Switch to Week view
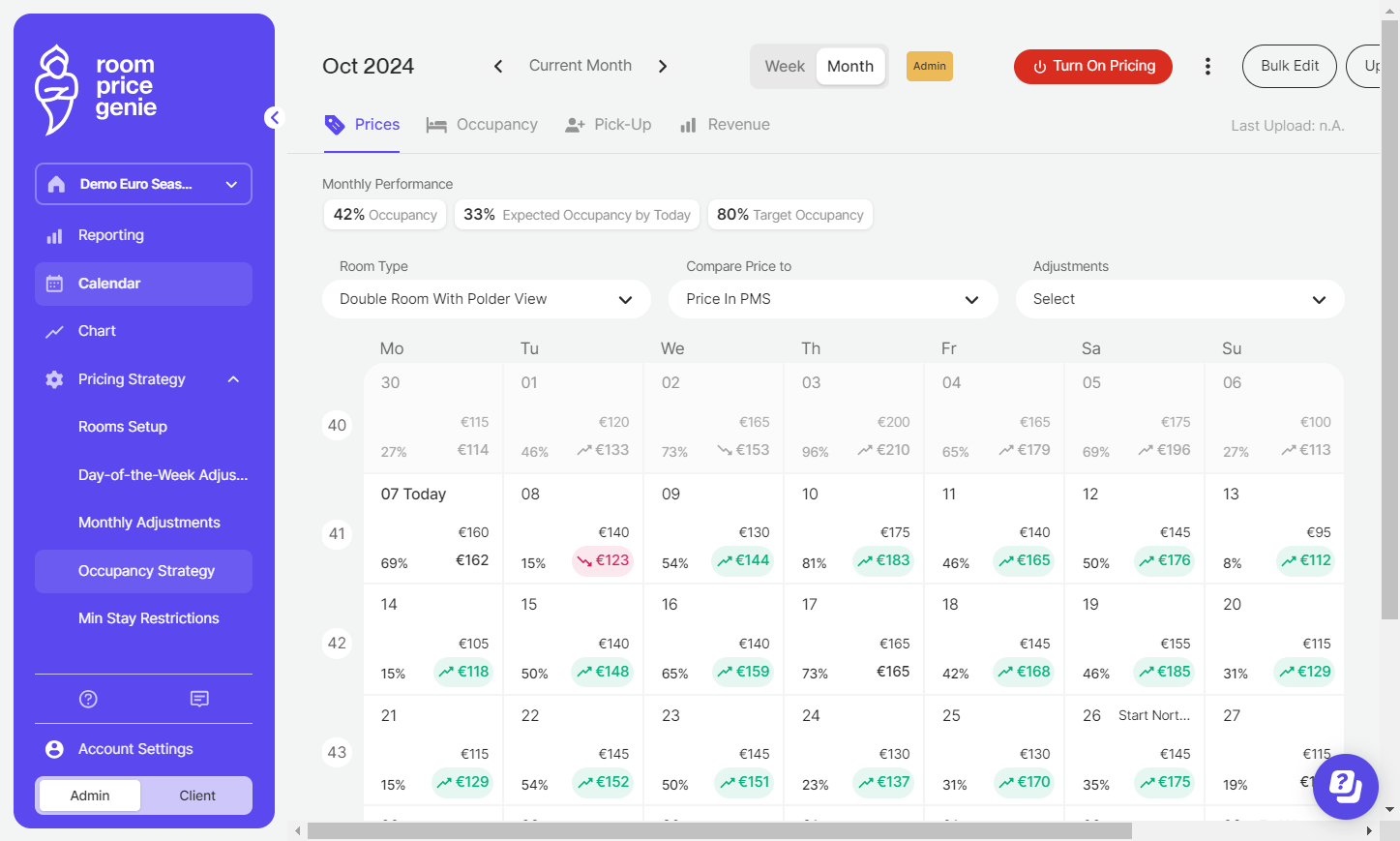The width and height of the screenshot is (1400, 841). point(785,66)
